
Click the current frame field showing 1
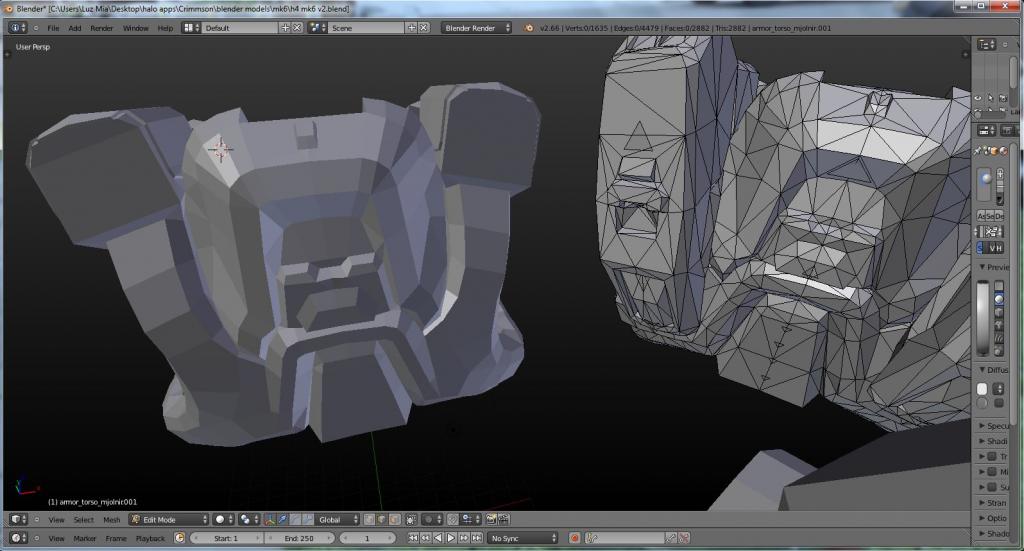pos(367,538)
